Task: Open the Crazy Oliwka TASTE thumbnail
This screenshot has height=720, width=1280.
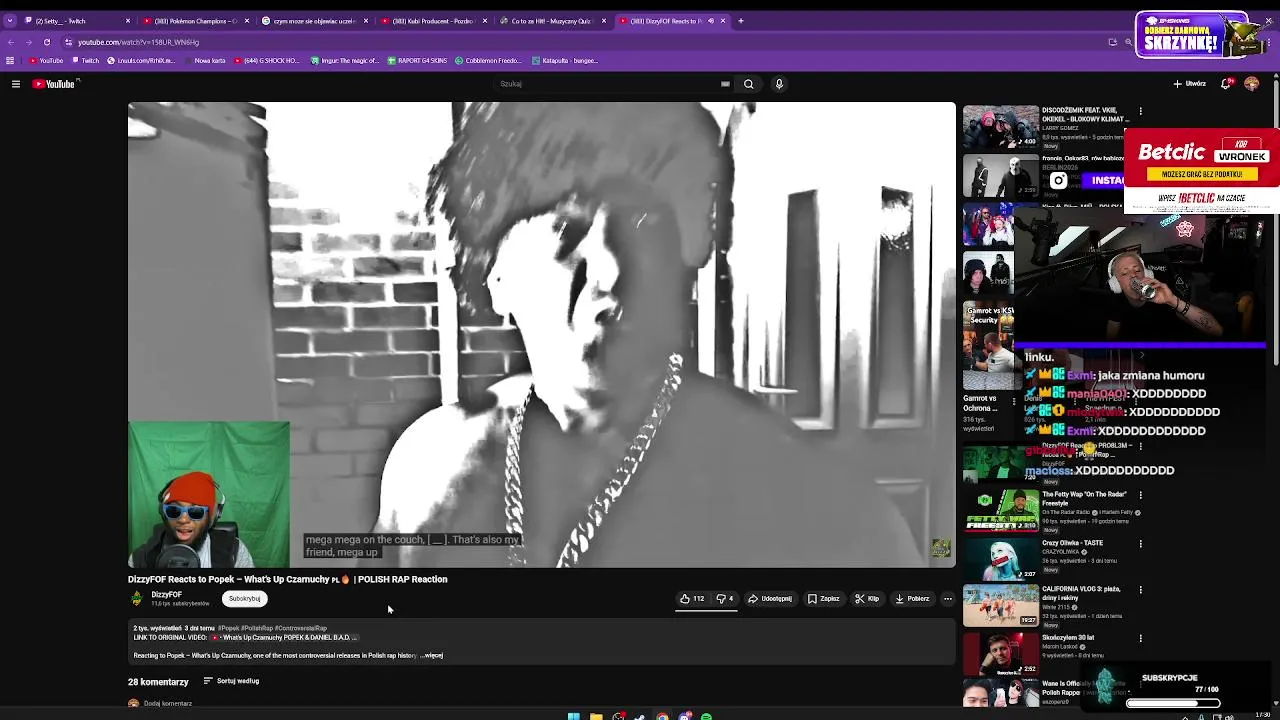Action: click(1000, 559)
